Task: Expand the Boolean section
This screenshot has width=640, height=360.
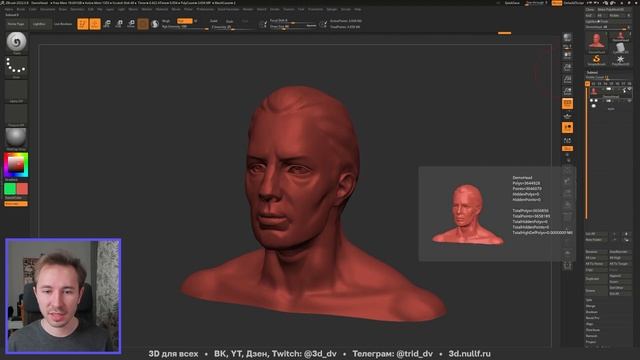Action: 591,312
